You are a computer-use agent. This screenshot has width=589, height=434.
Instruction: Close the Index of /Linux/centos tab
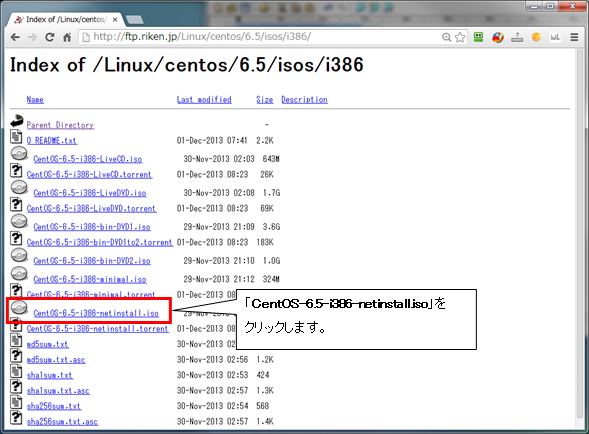(115, 20)
